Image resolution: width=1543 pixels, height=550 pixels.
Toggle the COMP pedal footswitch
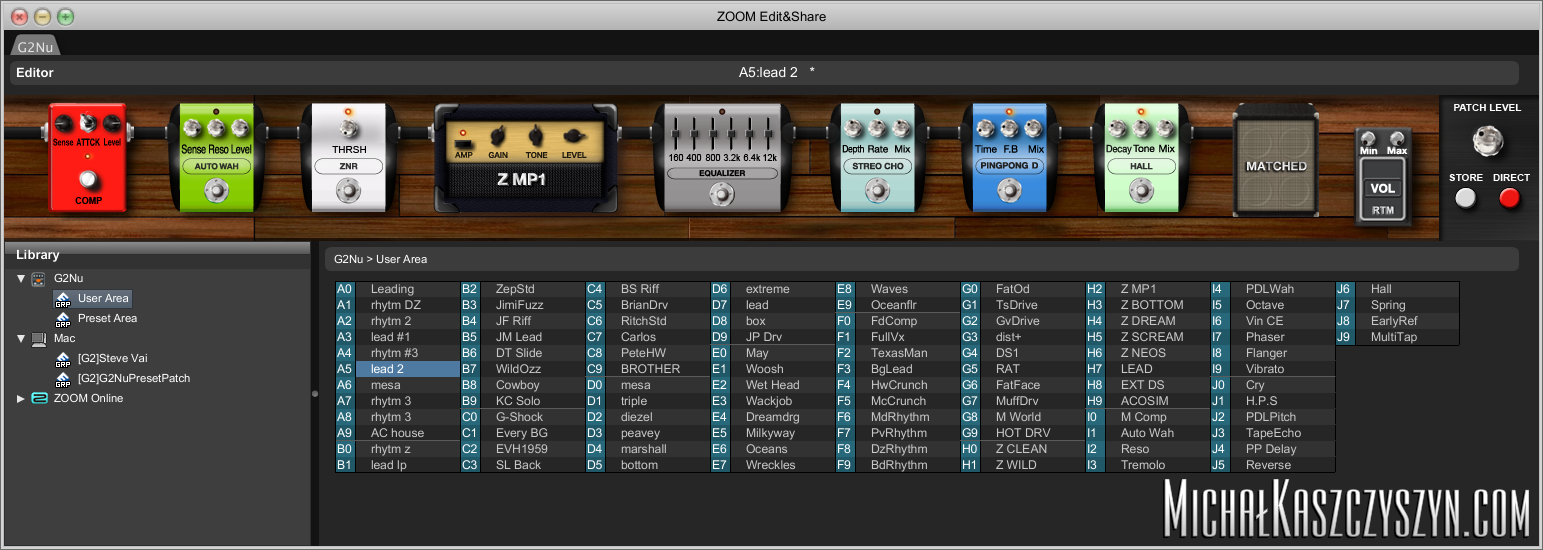tap(87, 180)
